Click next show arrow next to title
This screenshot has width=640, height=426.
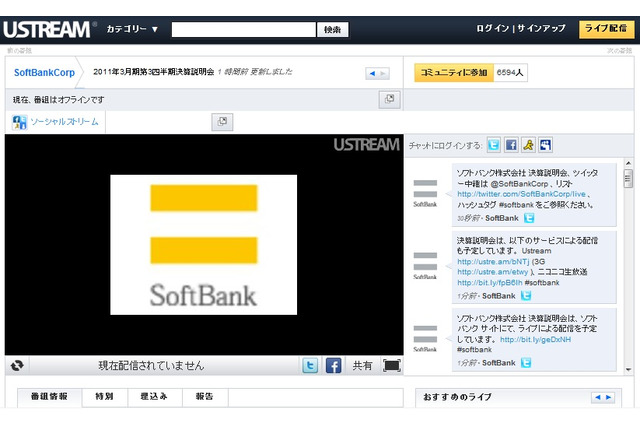point(383,73)
